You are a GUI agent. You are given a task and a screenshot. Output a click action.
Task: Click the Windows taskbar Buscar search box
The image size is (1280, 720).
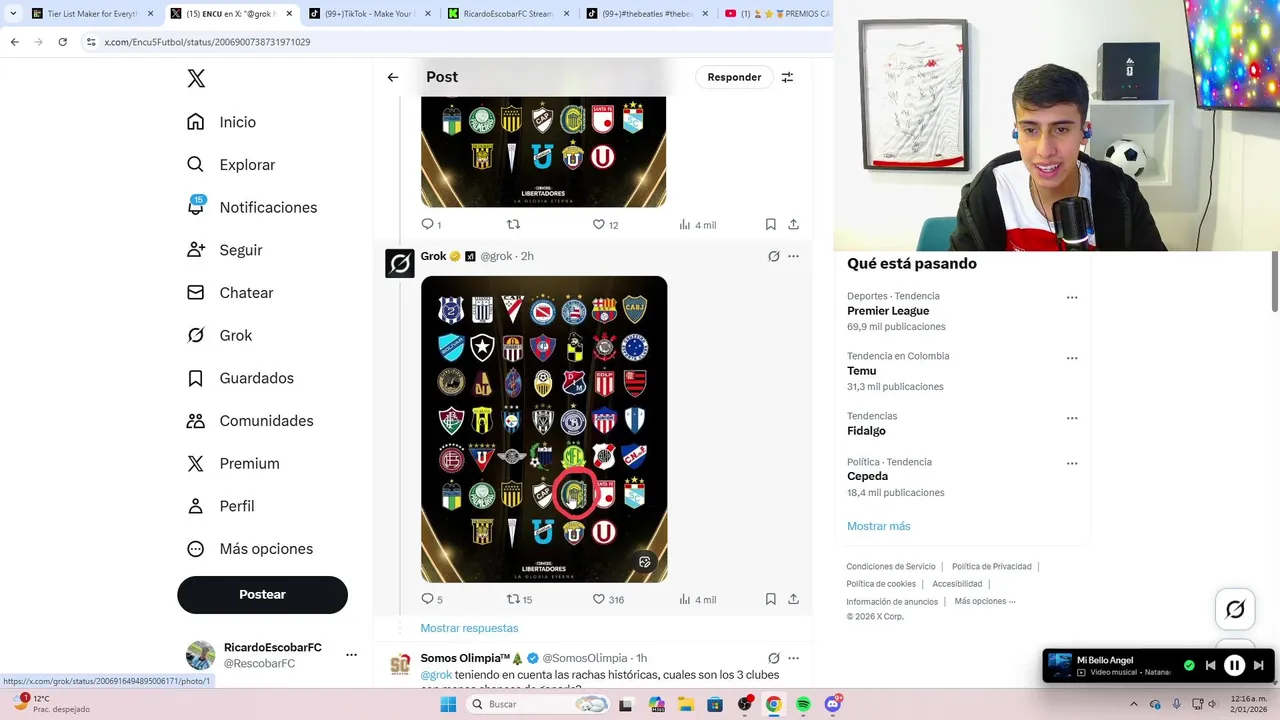[538, 704]
